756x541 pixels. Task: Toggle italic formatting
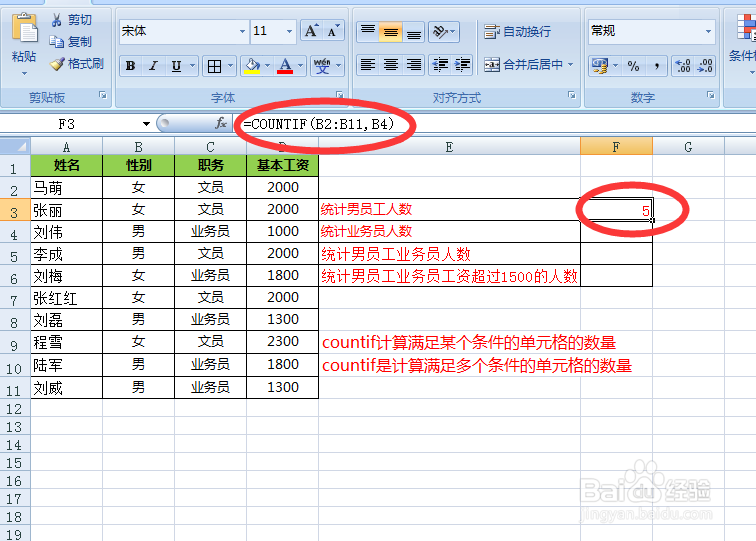pos(153,66)
